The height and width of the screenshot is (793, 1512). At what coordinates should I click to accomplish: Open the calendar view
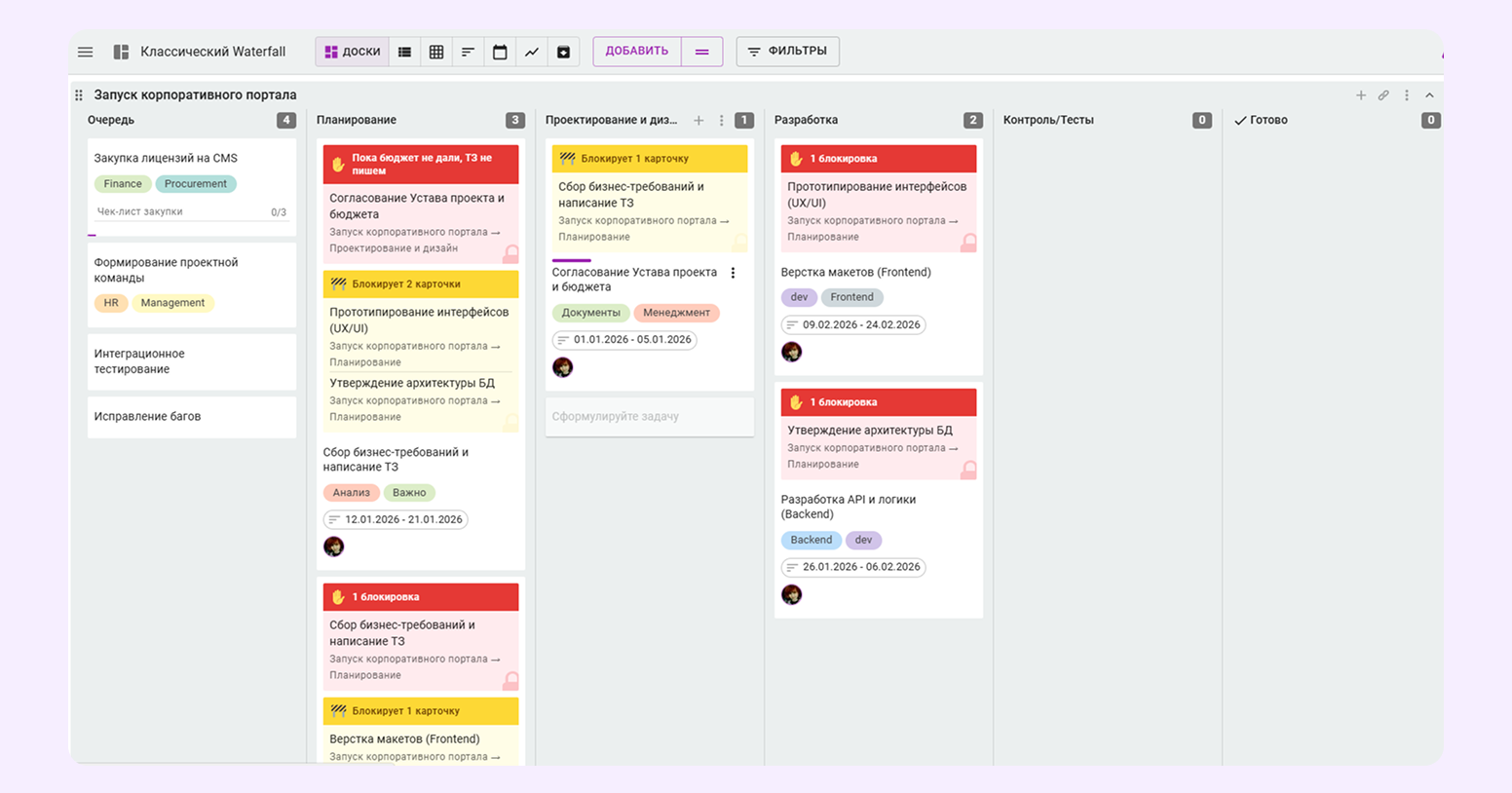(500, 52)
